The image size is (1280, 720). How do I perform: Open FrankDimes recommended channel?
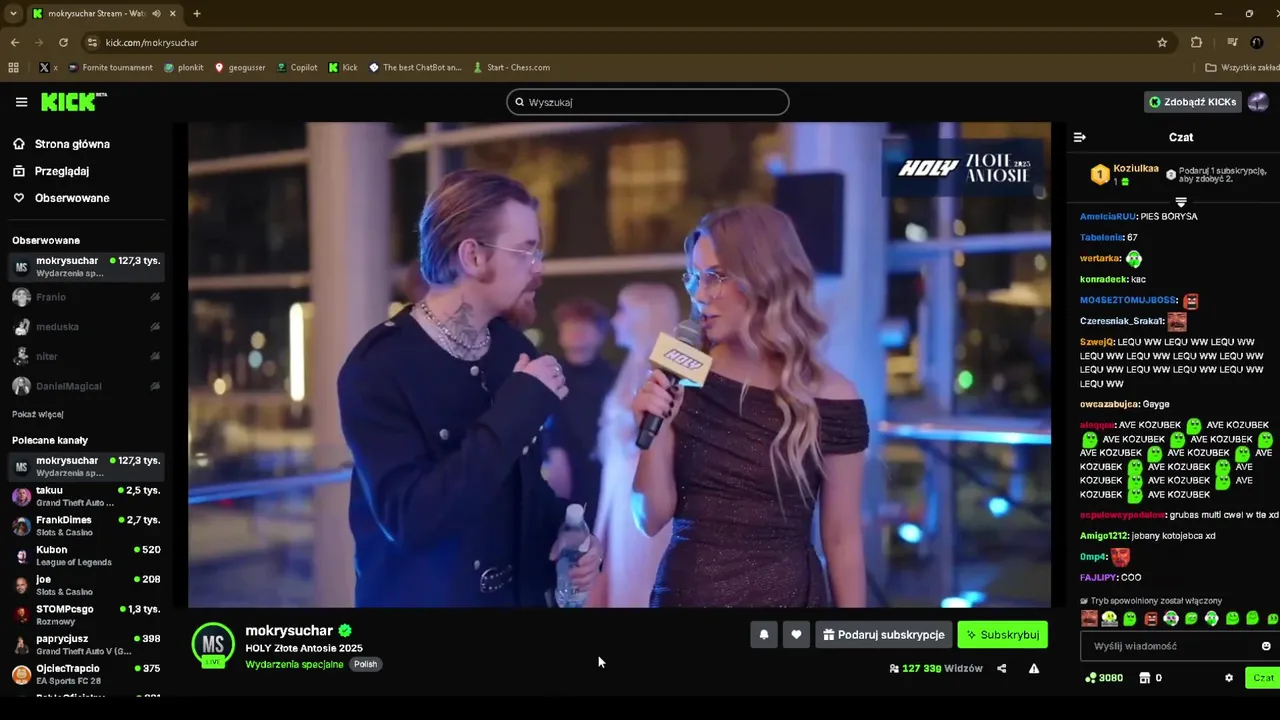click(x=86, y=526)
